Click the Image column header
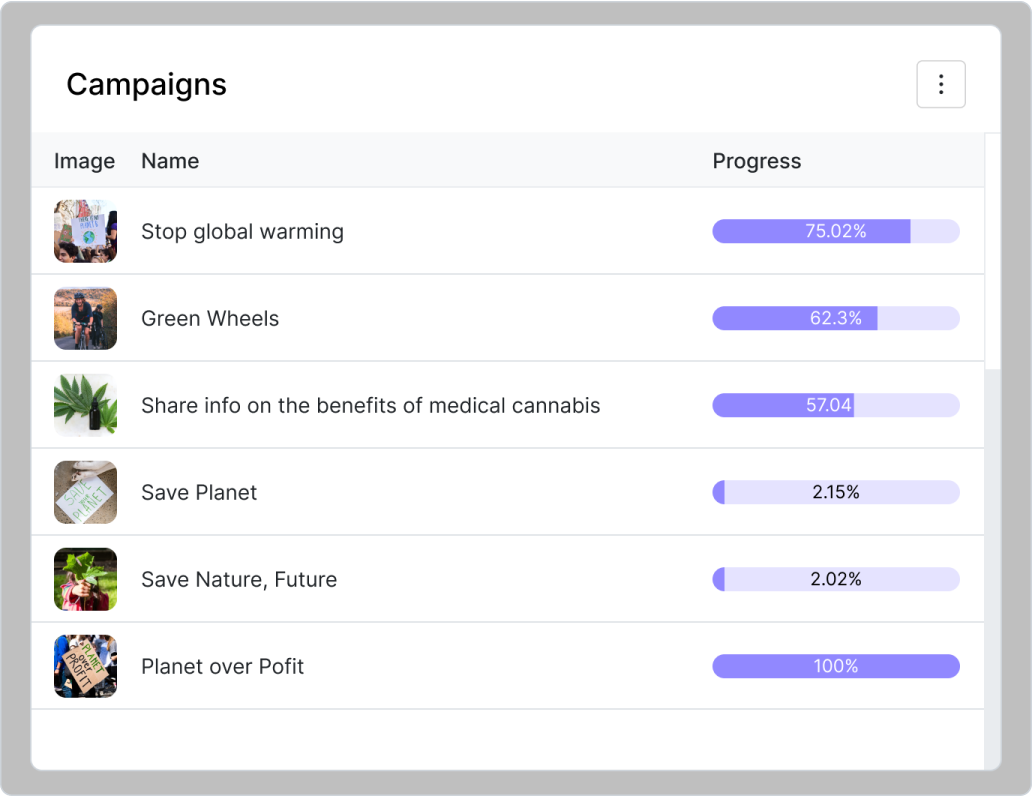This screenshot has width=1032, height=796. (x=84, y=161)
